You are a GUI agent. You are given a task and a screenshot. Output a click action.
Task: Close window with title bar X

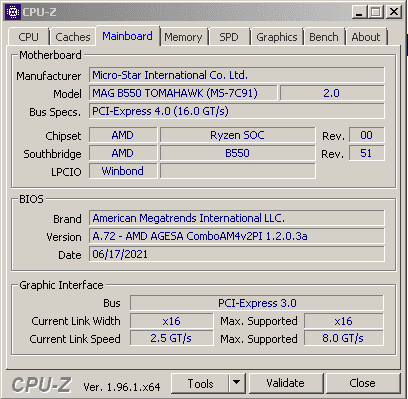(394, 12)
